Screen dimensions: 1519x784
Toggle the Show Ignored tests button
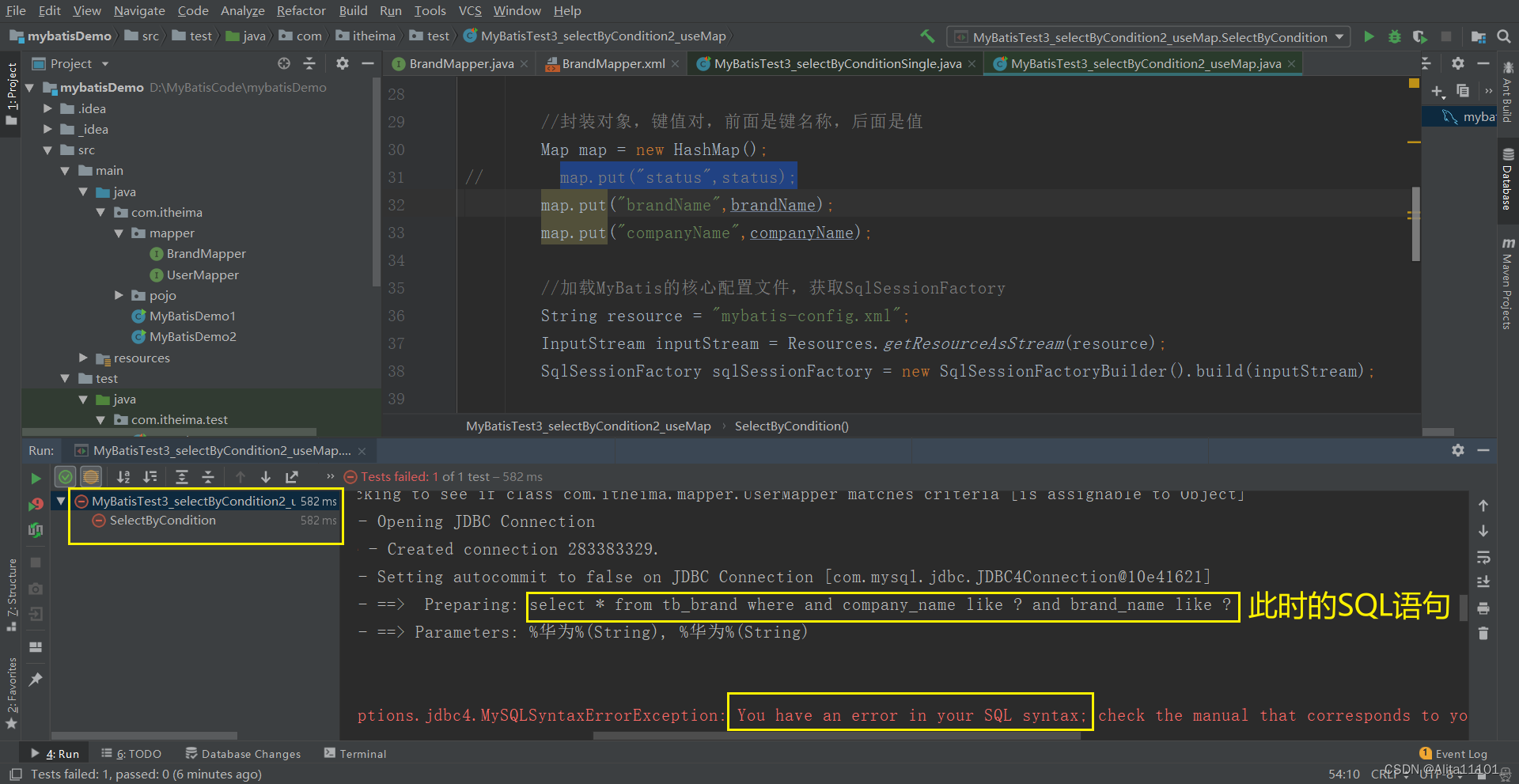coord(91,477)
